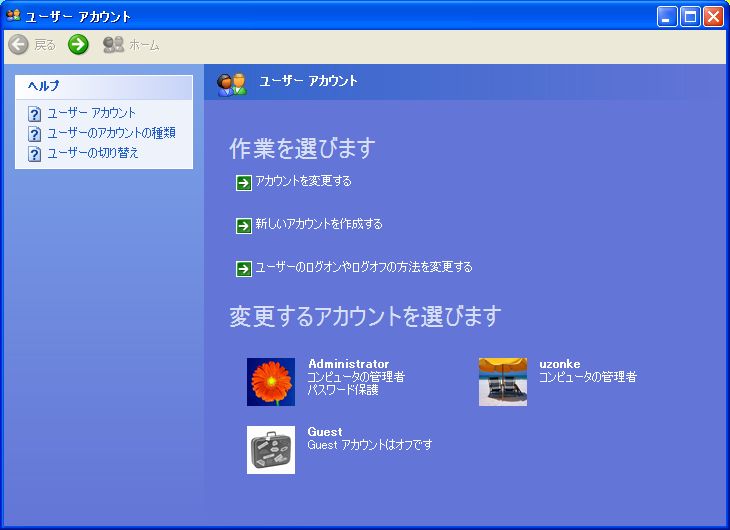
Task: Click the Guest account name
Action: pos(325,432)
